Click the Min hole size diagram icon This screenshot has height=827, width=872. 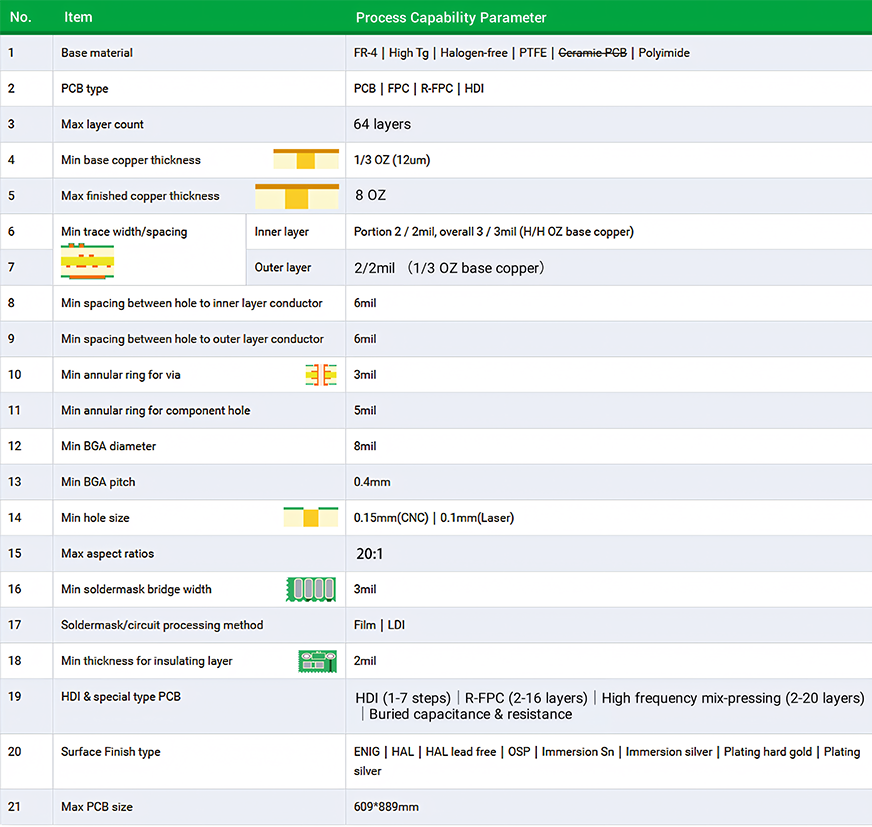(311, 518)
